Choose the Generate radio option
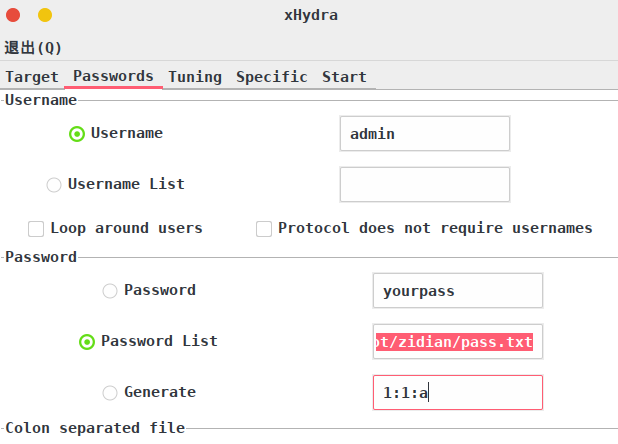 pyautogui.click(x=110, y=392)
